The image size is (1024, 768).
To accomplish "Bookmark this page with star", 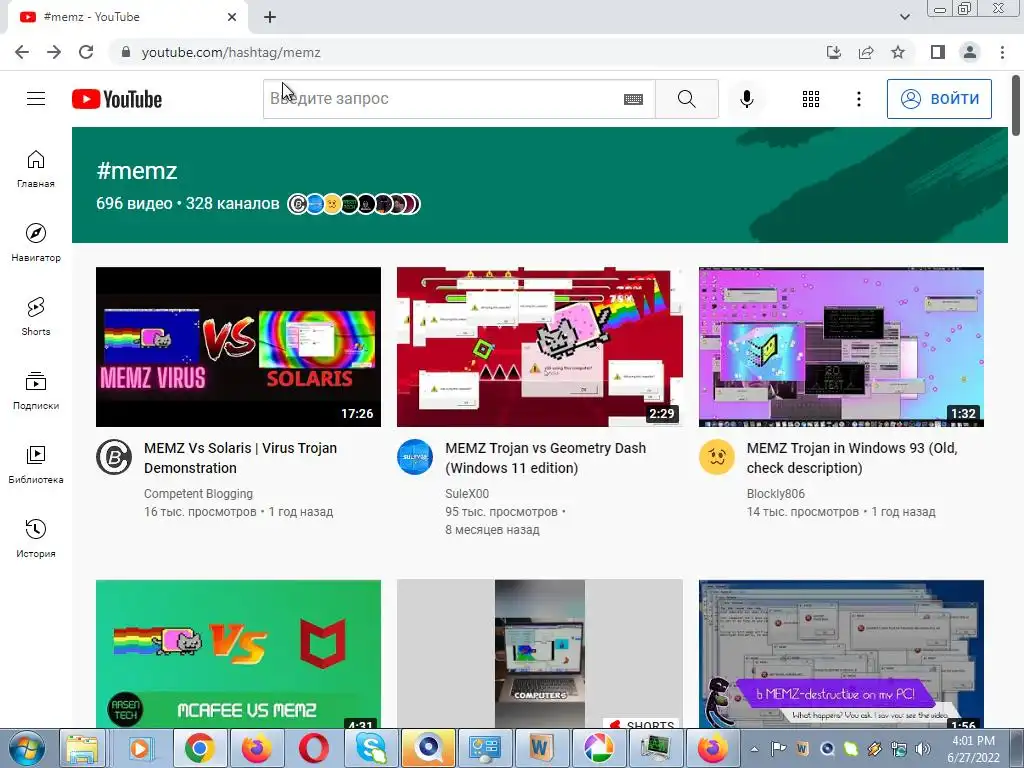I will point(898,52).
